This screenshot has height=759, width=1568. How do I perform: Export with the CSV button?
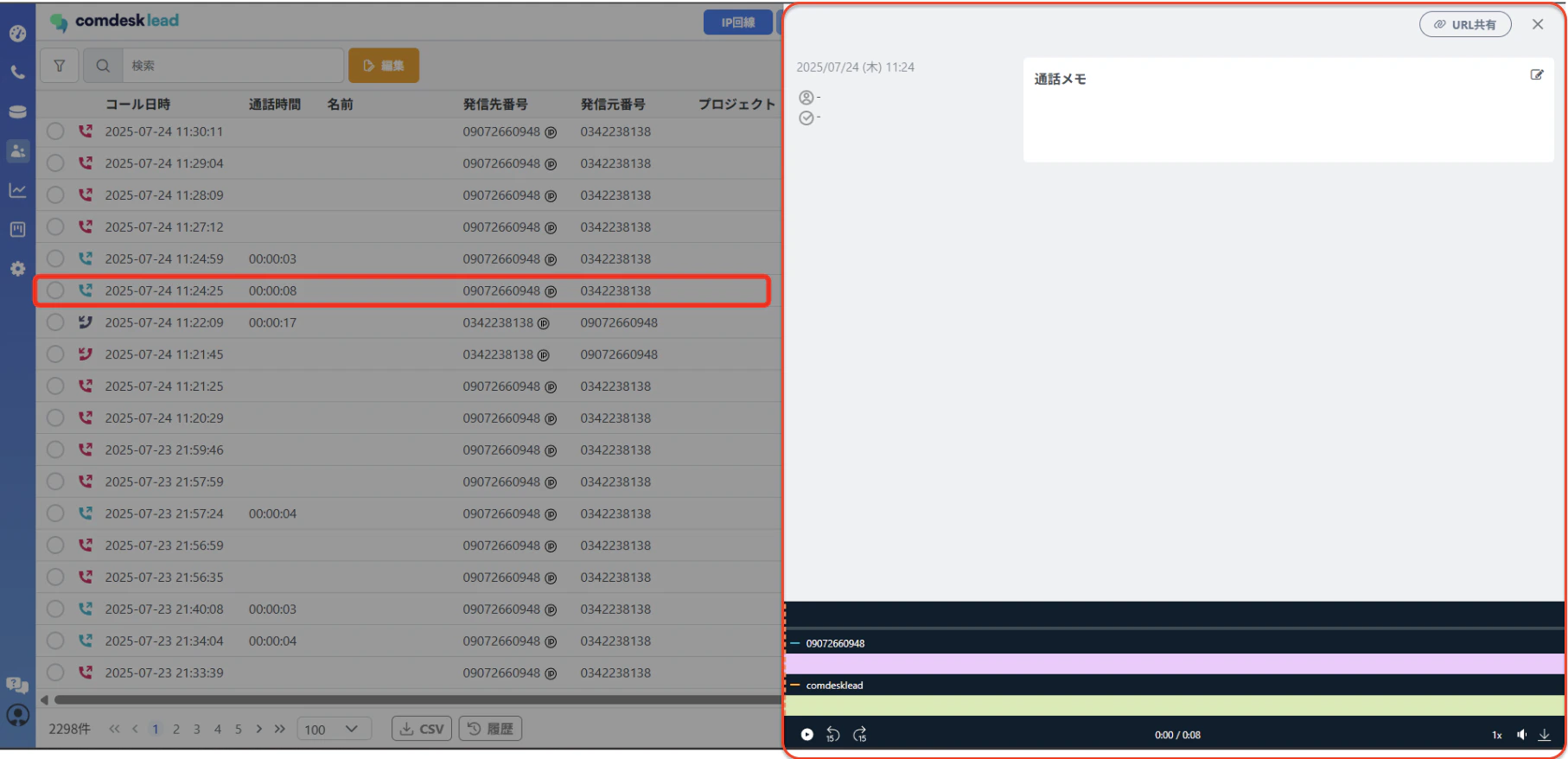422,729
